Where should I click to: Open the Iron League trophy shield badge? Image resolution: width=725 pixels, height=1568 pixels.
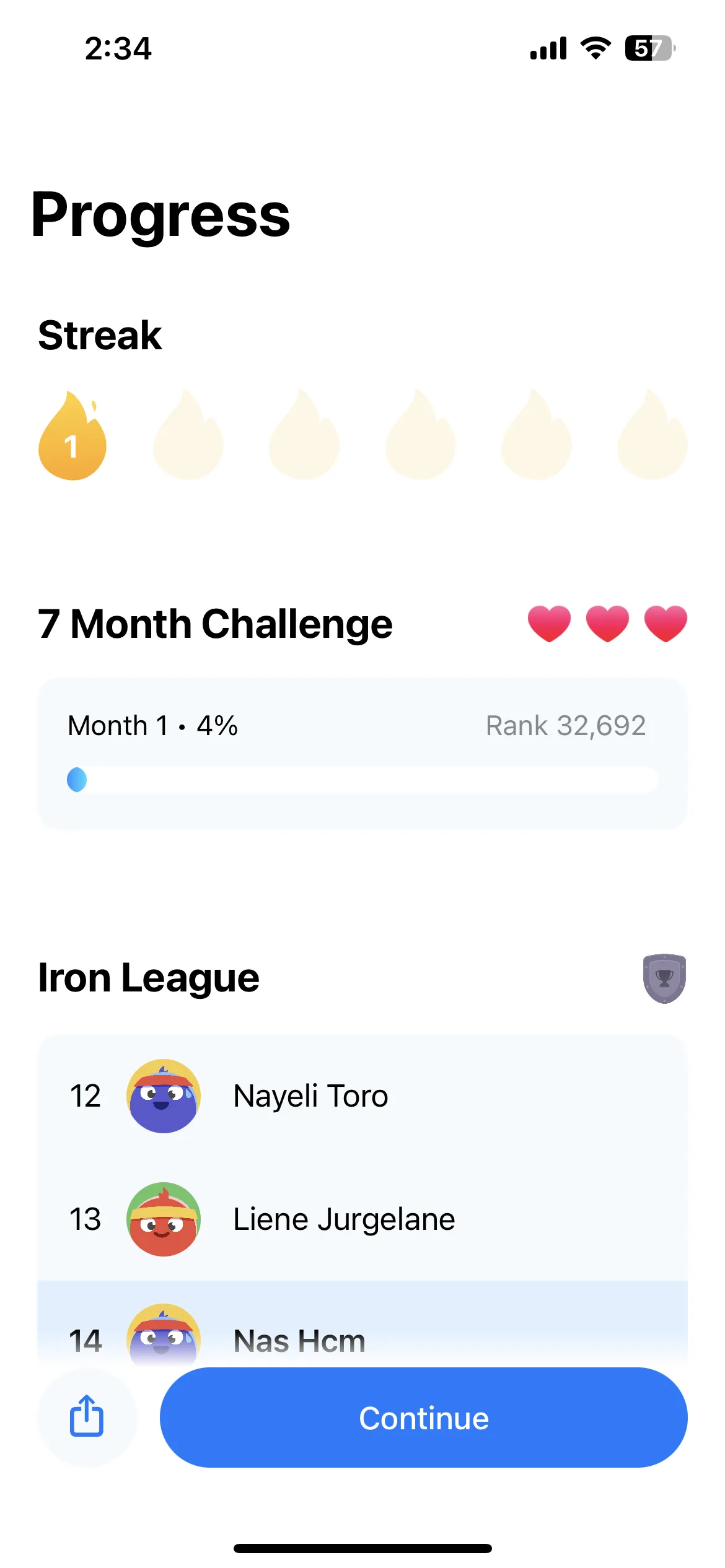pos(664,978)
